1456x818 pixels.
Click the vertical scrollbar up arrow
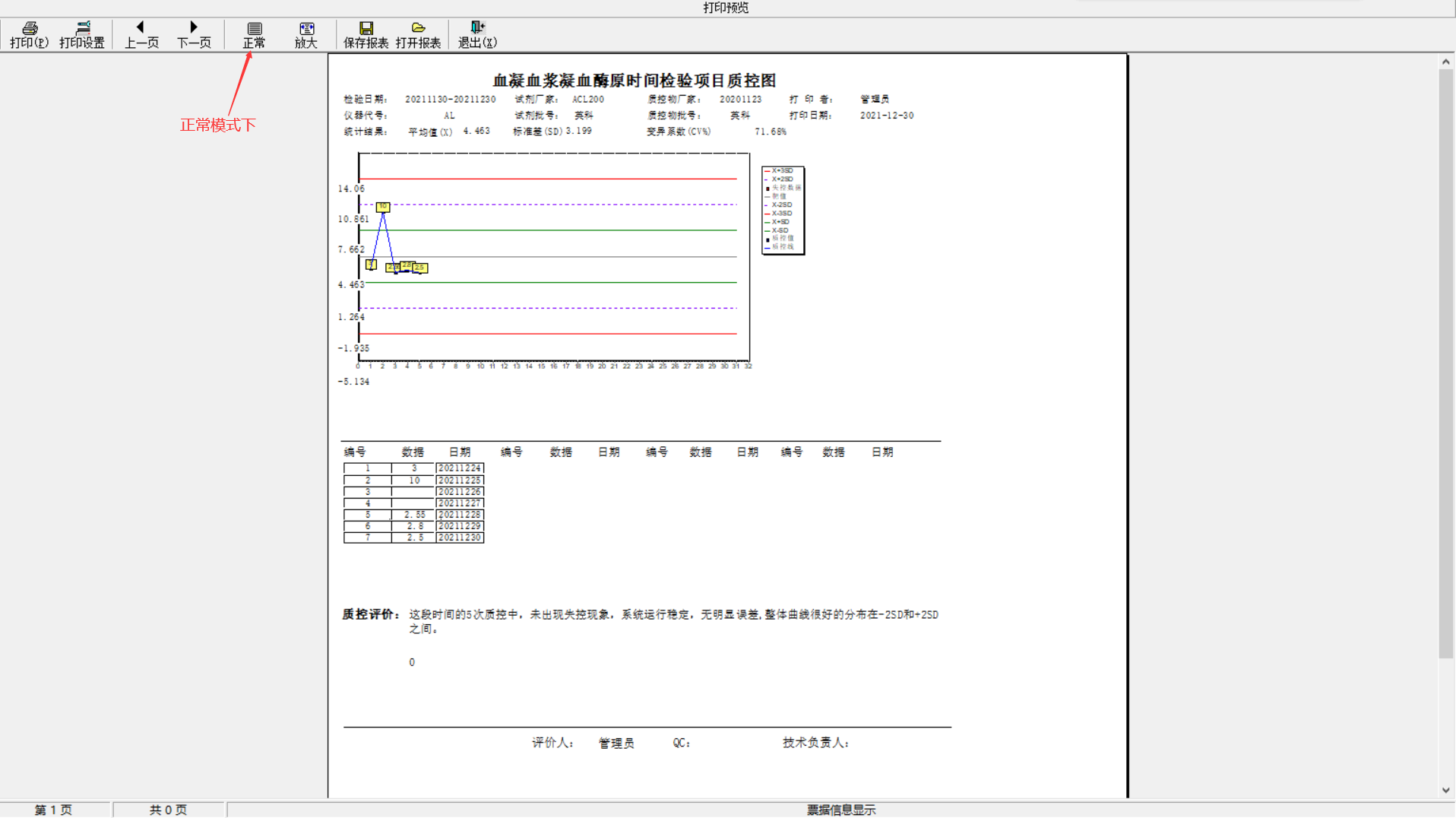click(1445, 62)
